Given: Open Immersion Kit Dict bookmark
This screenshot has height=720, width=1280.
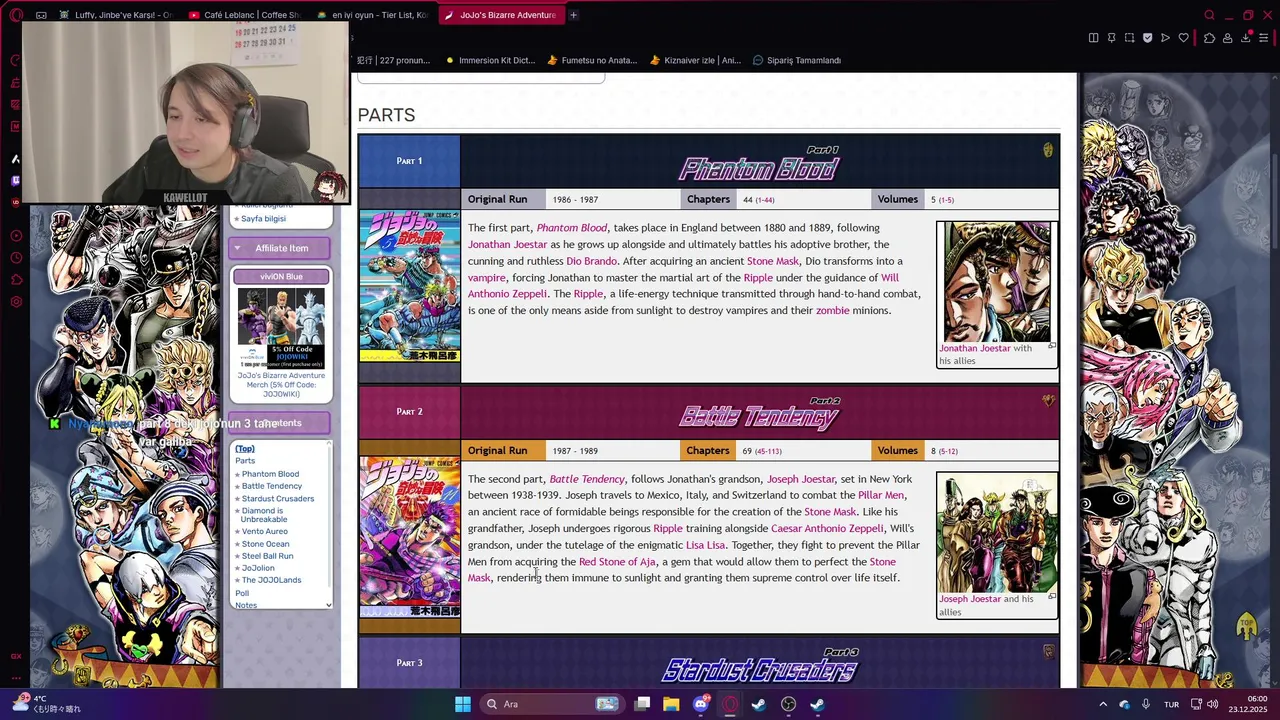Looking at the screenshot, I should pyautogui.click(x=490, y=60).
